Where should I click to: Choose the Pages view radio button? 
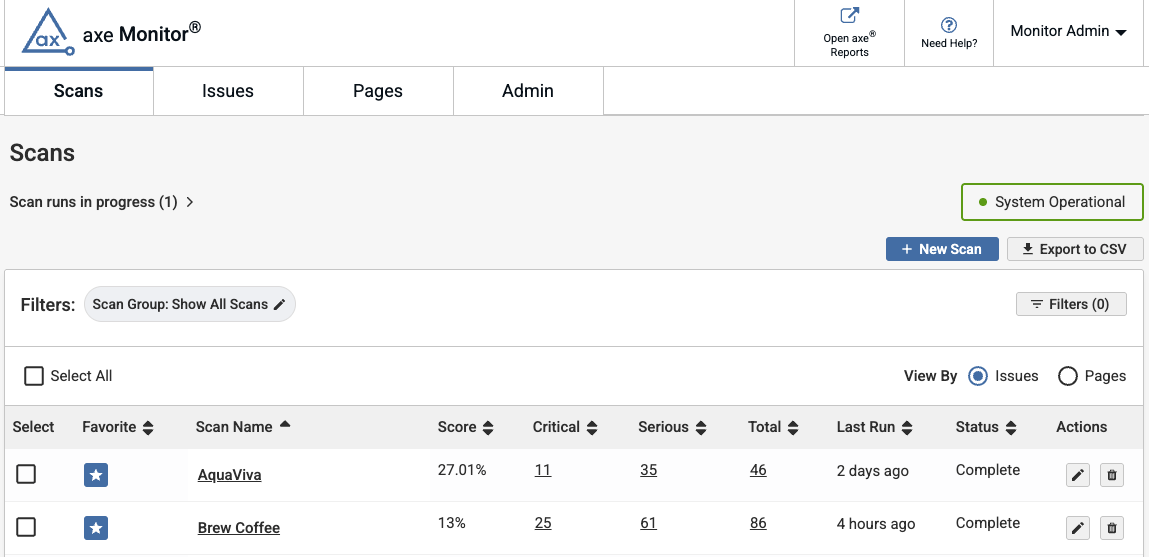point(1068,376)
